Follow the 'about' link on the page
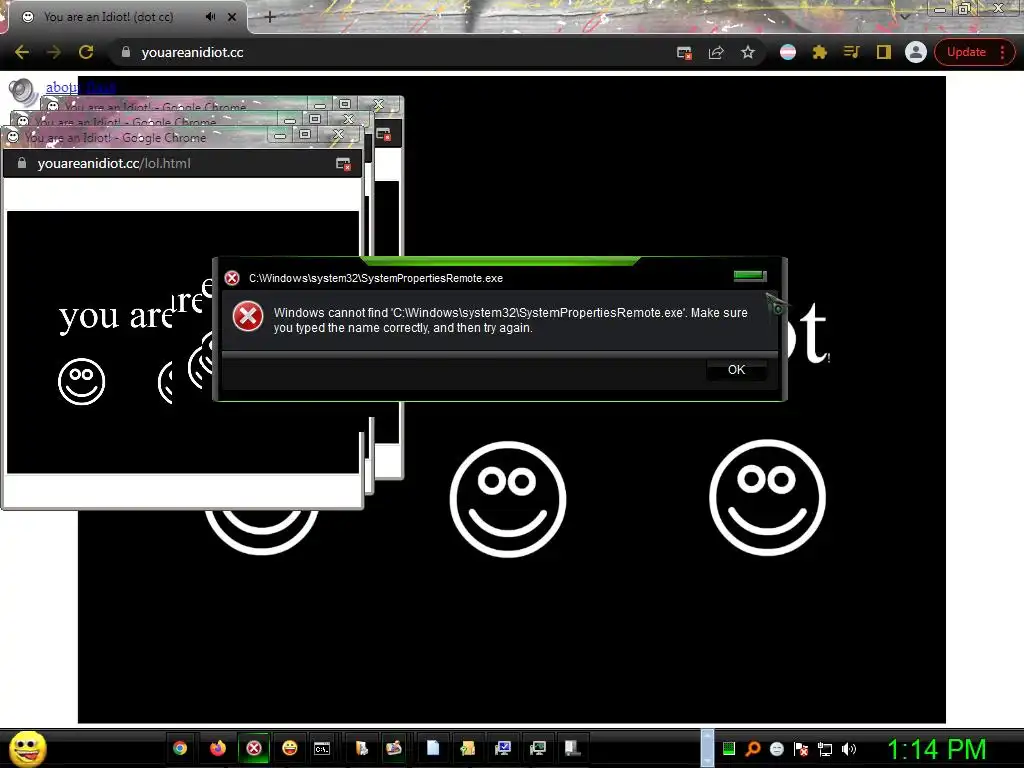Viewport: 1024px width, 768px height. (x=62, y=87)
